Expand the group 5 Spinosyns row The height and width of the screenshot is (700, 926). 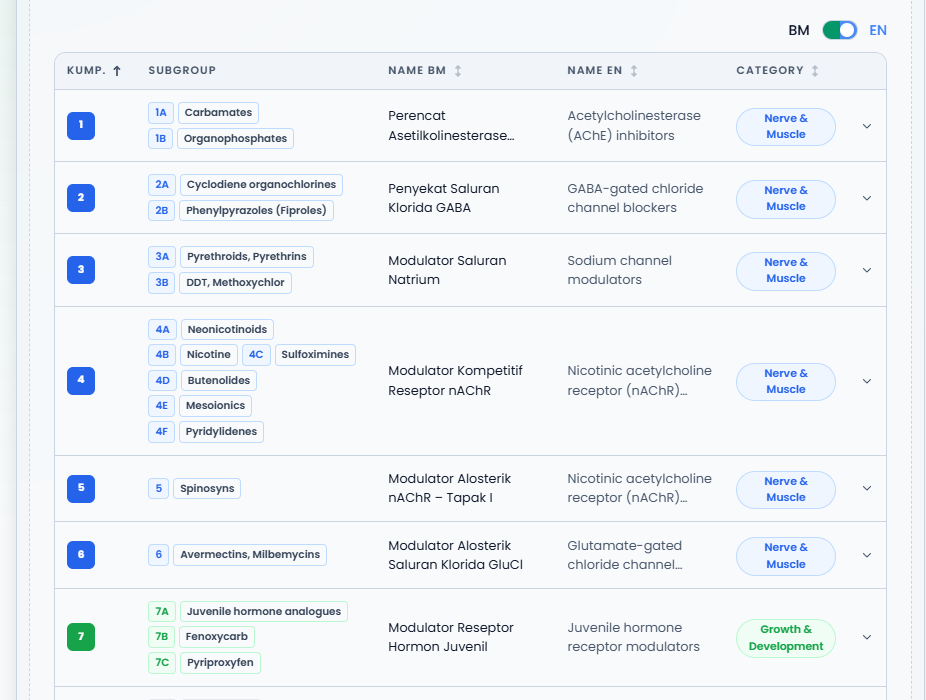pyautogui.click(x=867, y=488)
